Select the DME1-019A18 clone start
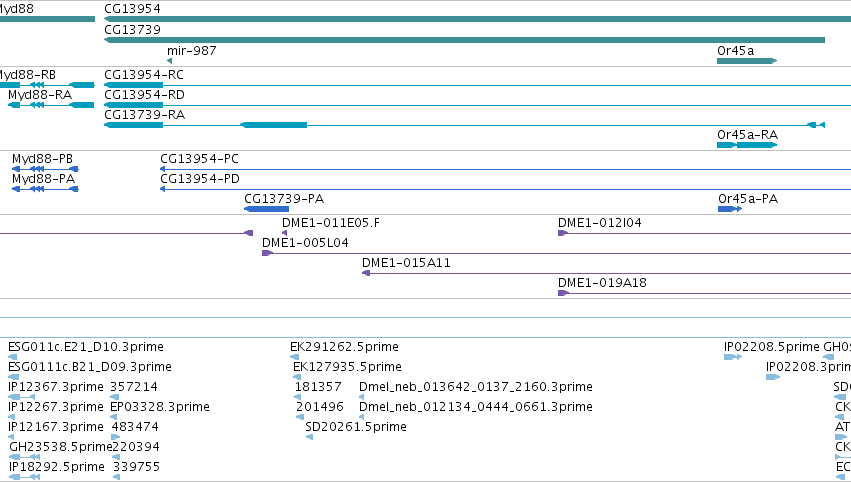851x482 pixels. 563,293
